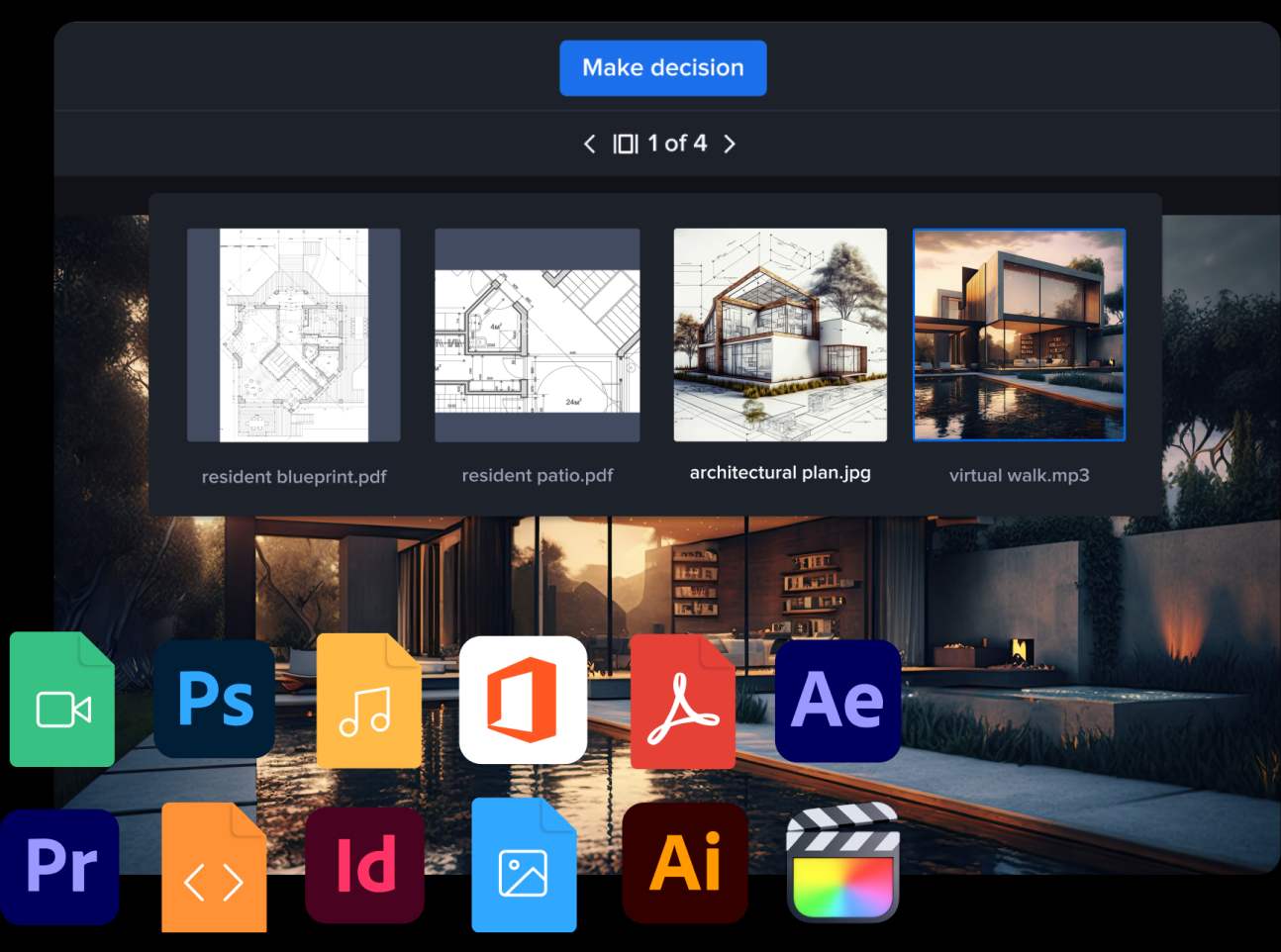Advance to next file with right chevron

(730, 144)
